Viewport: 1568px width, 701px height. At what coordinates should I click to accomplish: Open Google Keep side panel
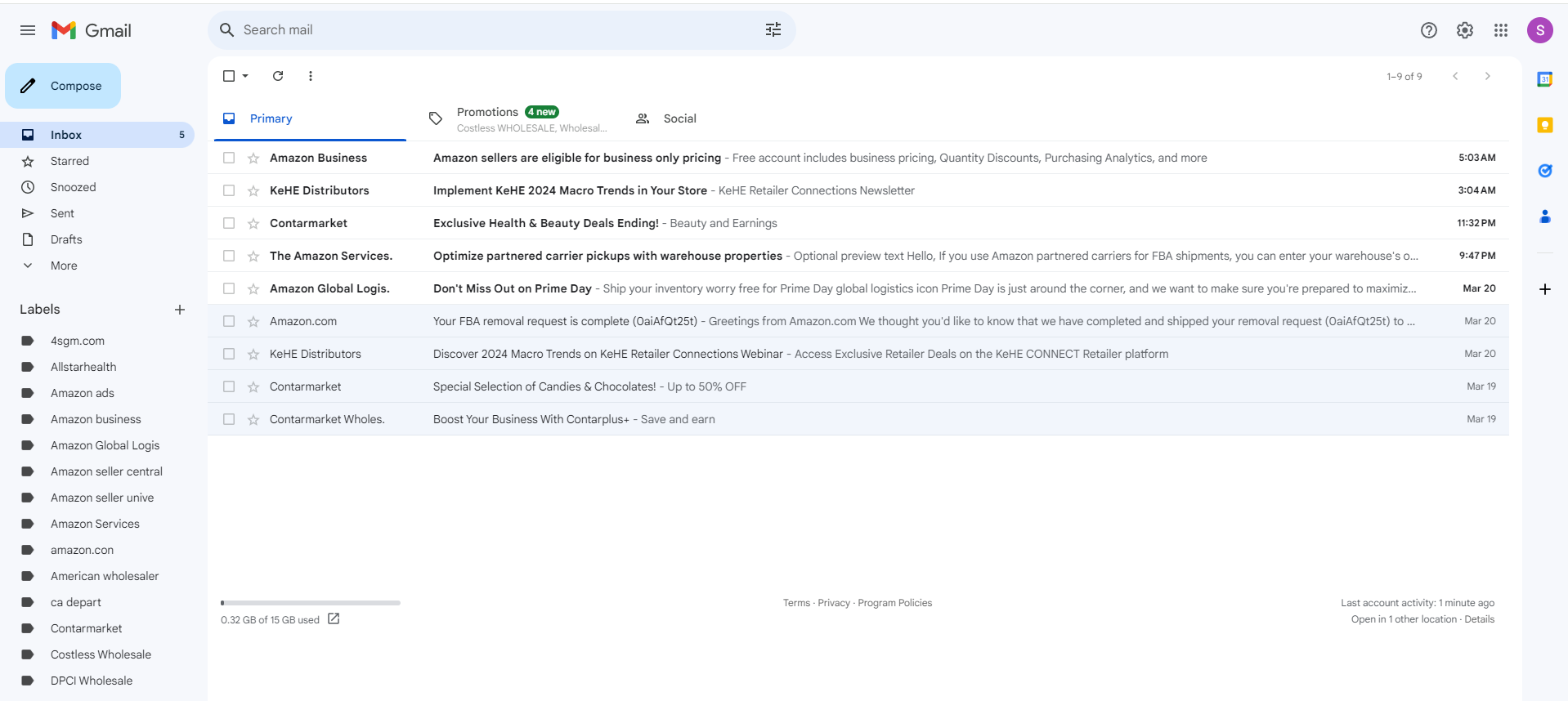[x=1545, y=125]
